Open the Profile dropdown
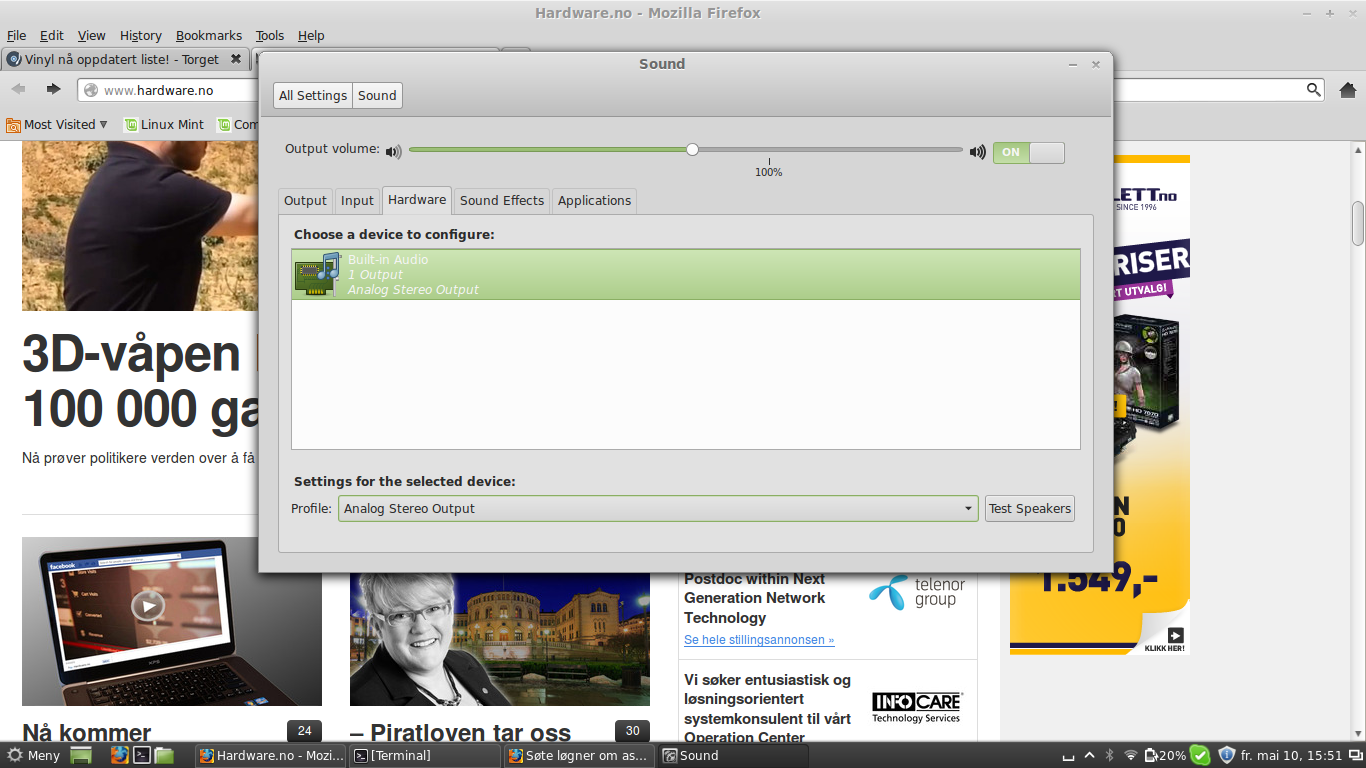 pyautogui.click(x=658, y=508)
